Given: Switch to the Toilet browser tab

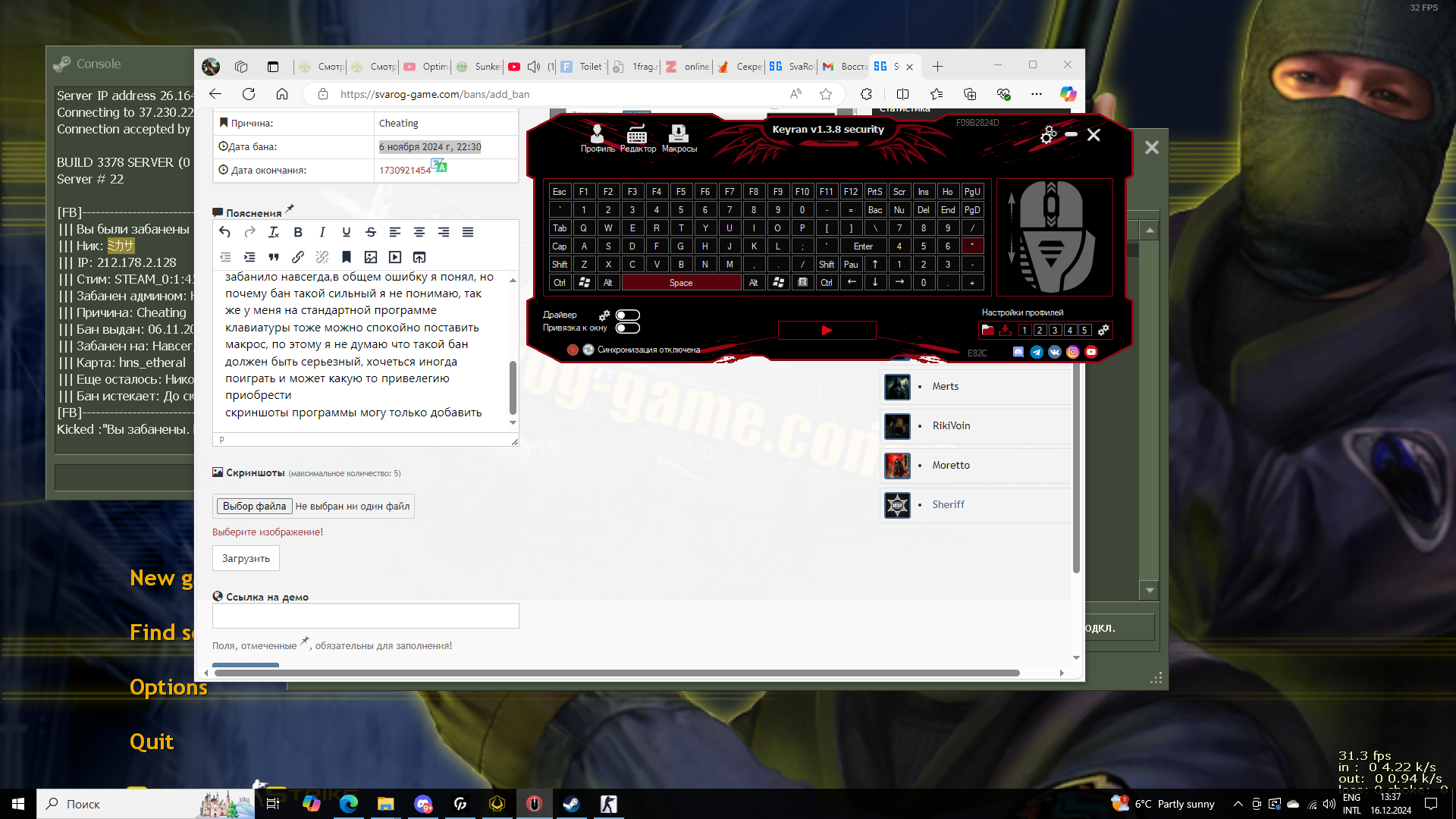Looking at the screenshot, I should (582, 67).
